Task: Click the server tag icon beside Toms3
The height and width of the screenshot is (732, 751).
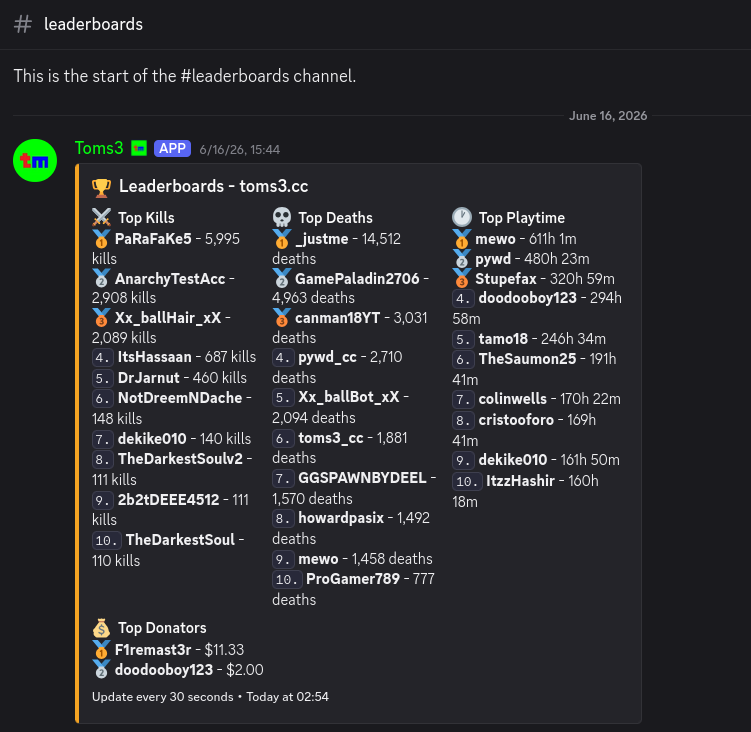Action: pyautogui.click(x=139, y=148)
